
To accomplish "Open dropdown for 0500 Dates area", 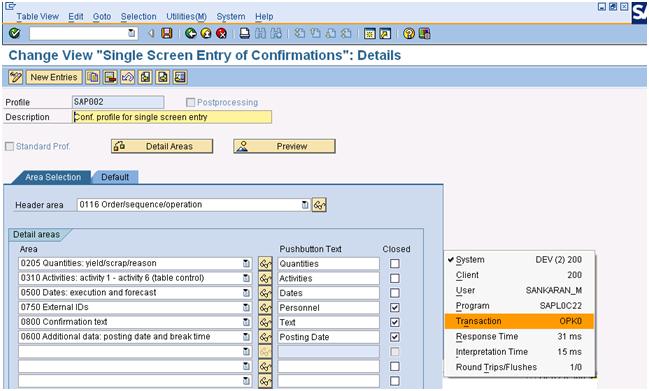I will tap(246, 293).
